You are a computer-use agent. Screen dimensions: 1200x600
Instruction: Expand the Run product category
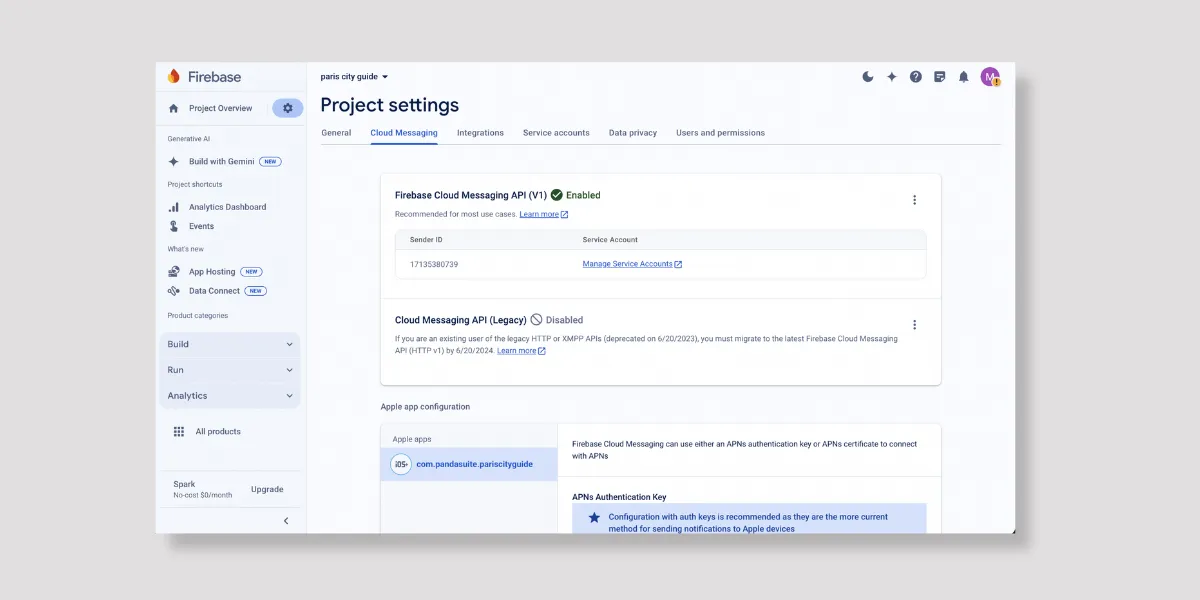coord(230,370)
